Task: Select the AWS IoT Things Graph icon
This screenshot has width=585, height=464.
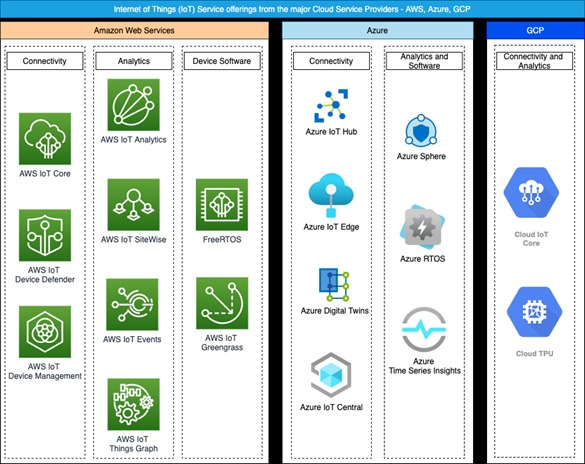Action: click(134, 404)
